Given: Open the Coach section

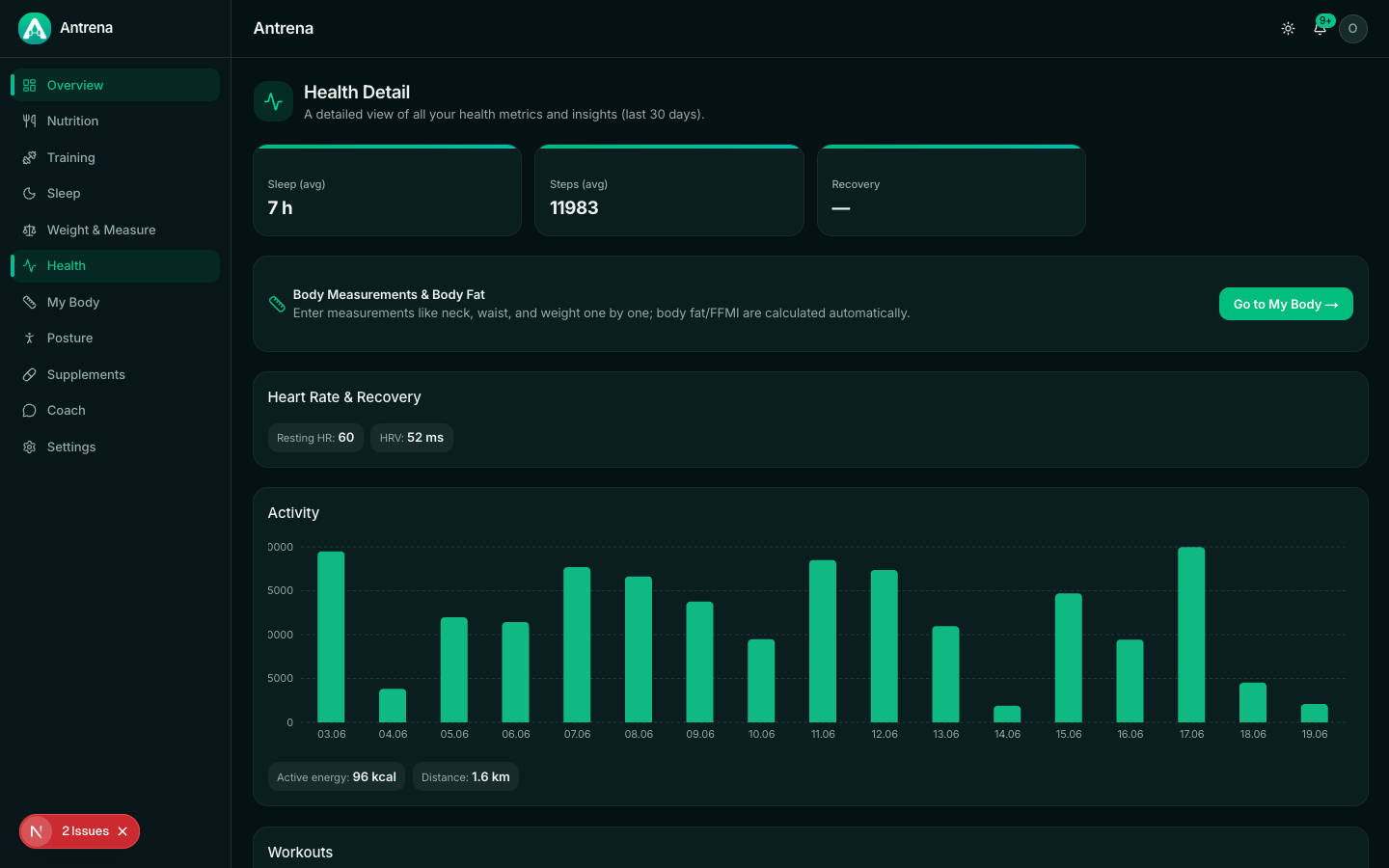Looking at the screenshot, I should pyautogui.click(x=116, y=411).
